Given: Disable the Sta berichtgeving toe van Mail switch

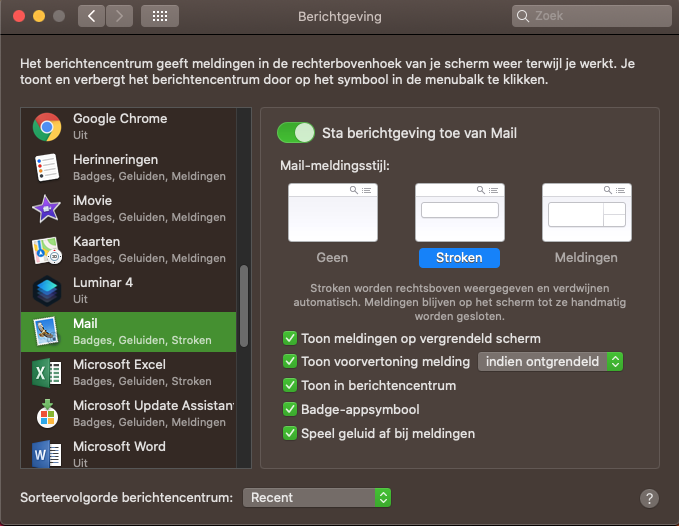Looking at the screenshot, I should point(296,133).
